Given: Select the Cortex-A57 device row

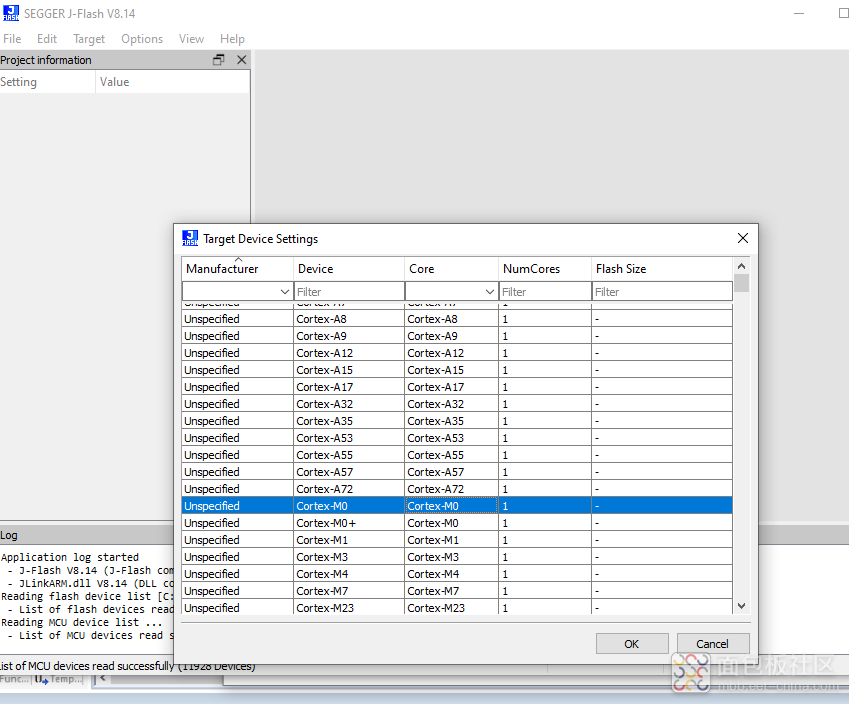Looking at the screenshot, I should [457, 472].
